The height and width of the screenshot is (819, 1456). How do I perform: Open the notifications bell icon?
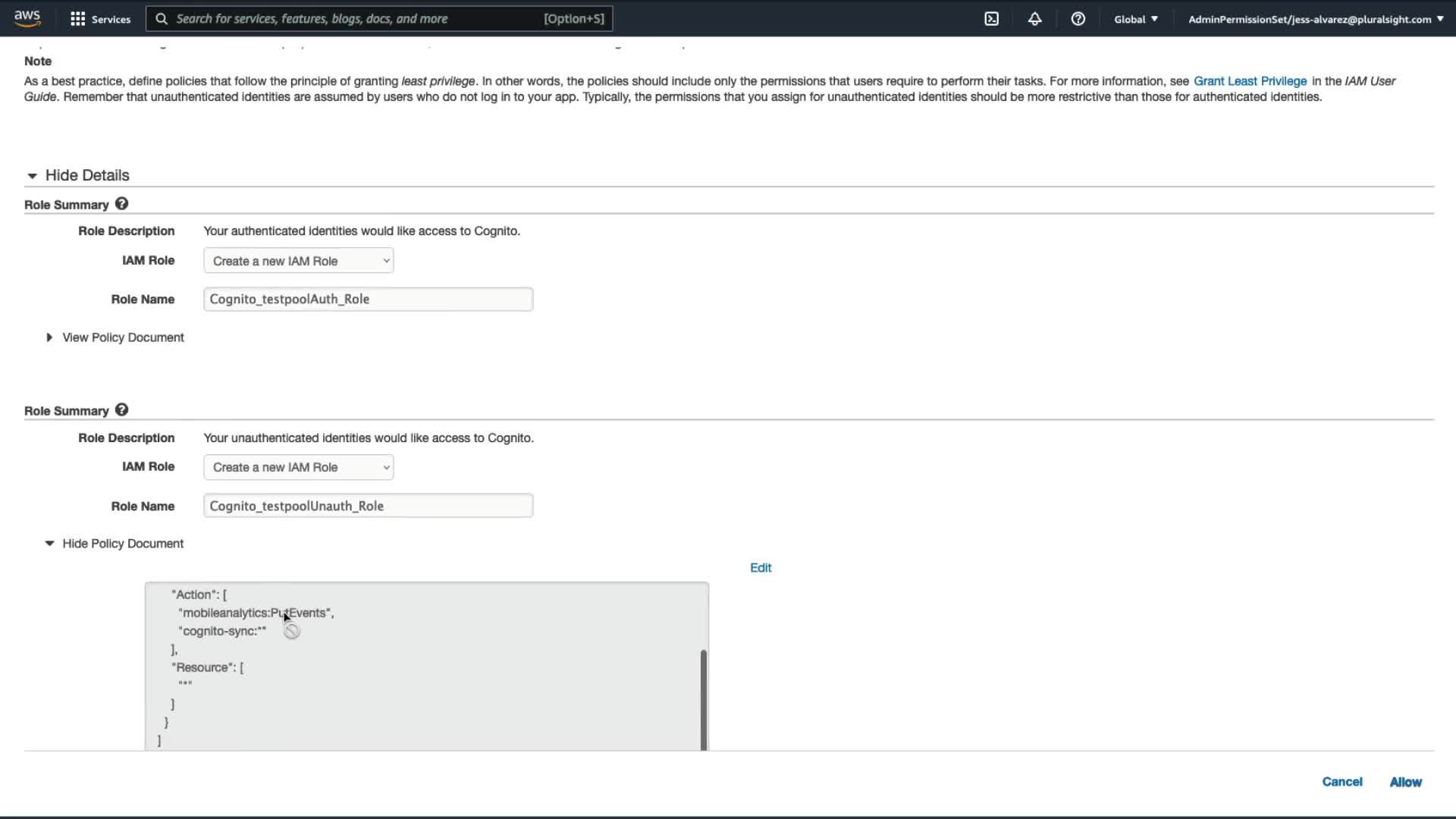coord(1034,19)
